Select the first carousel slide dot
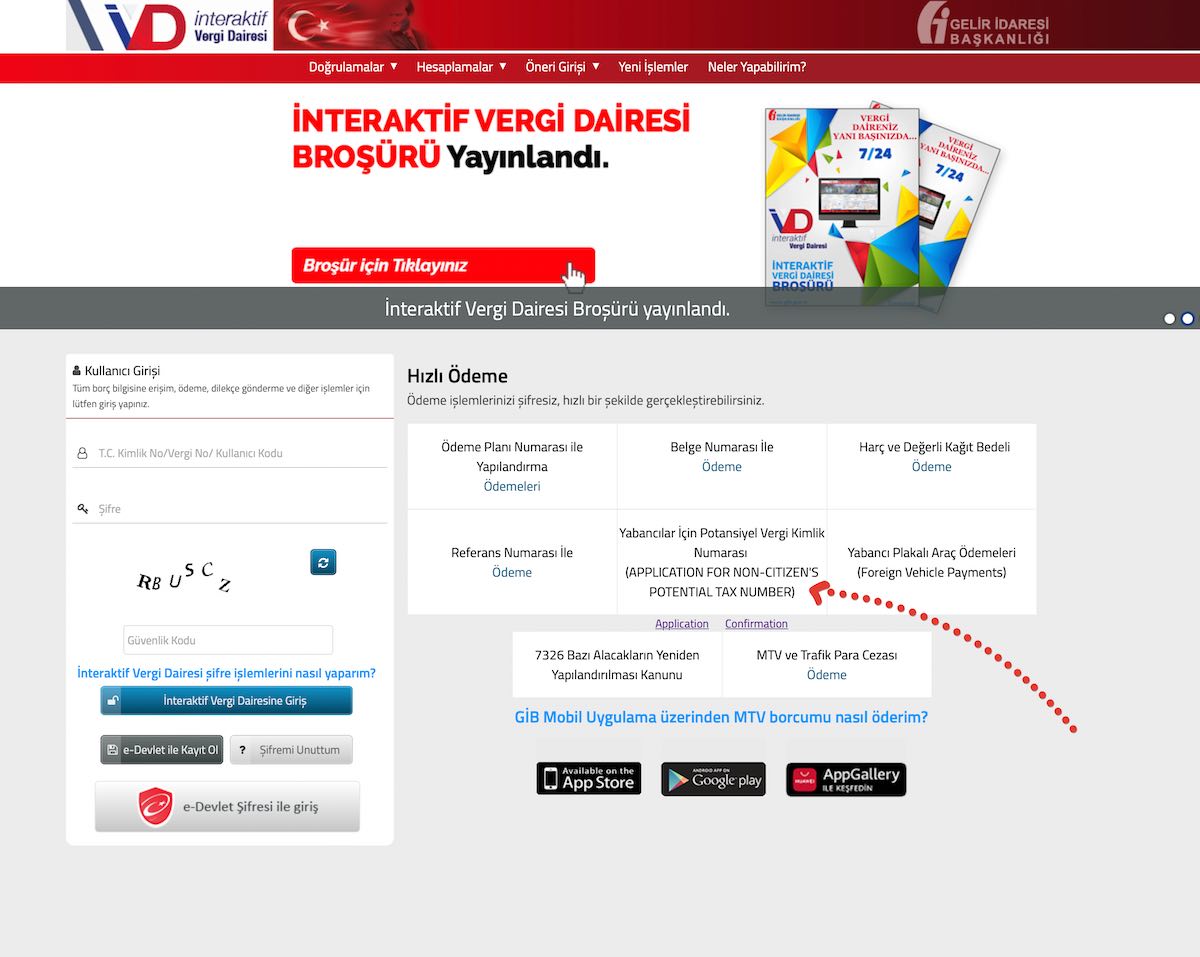The image size is (1200, 957). pos(1170,319)
